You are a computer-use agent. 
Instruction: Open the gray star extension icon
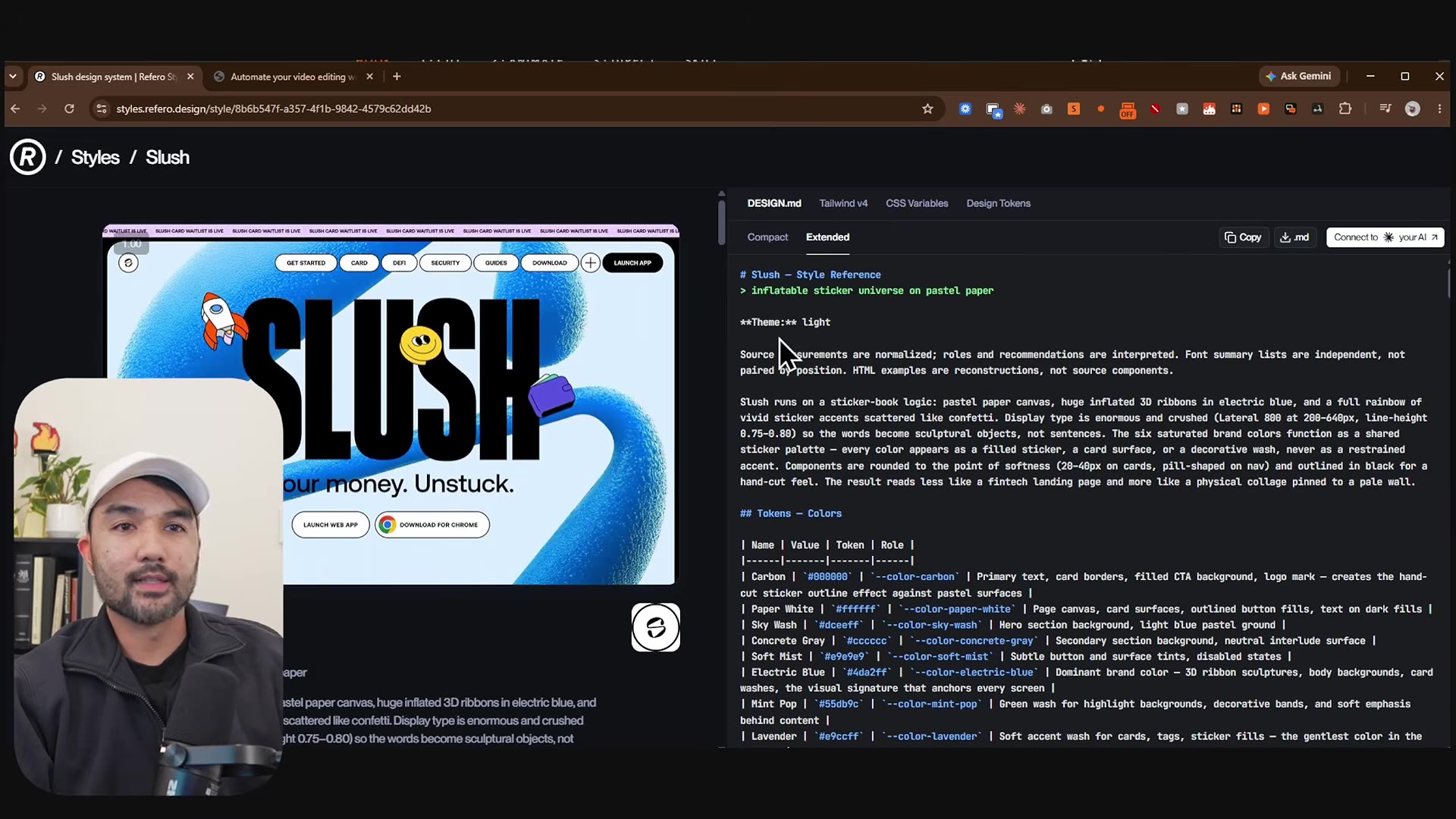tap(1181, 108)
